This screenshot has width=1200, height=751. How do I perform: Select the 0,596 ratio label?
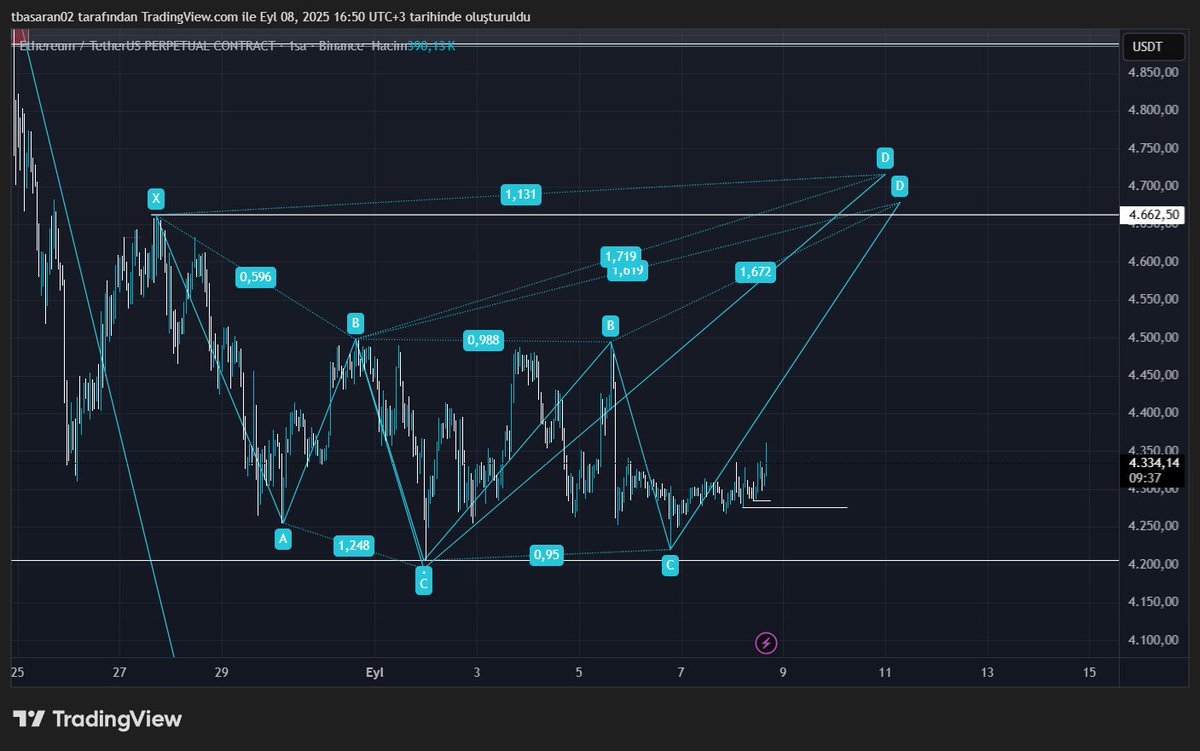click(x=255, y=277)
